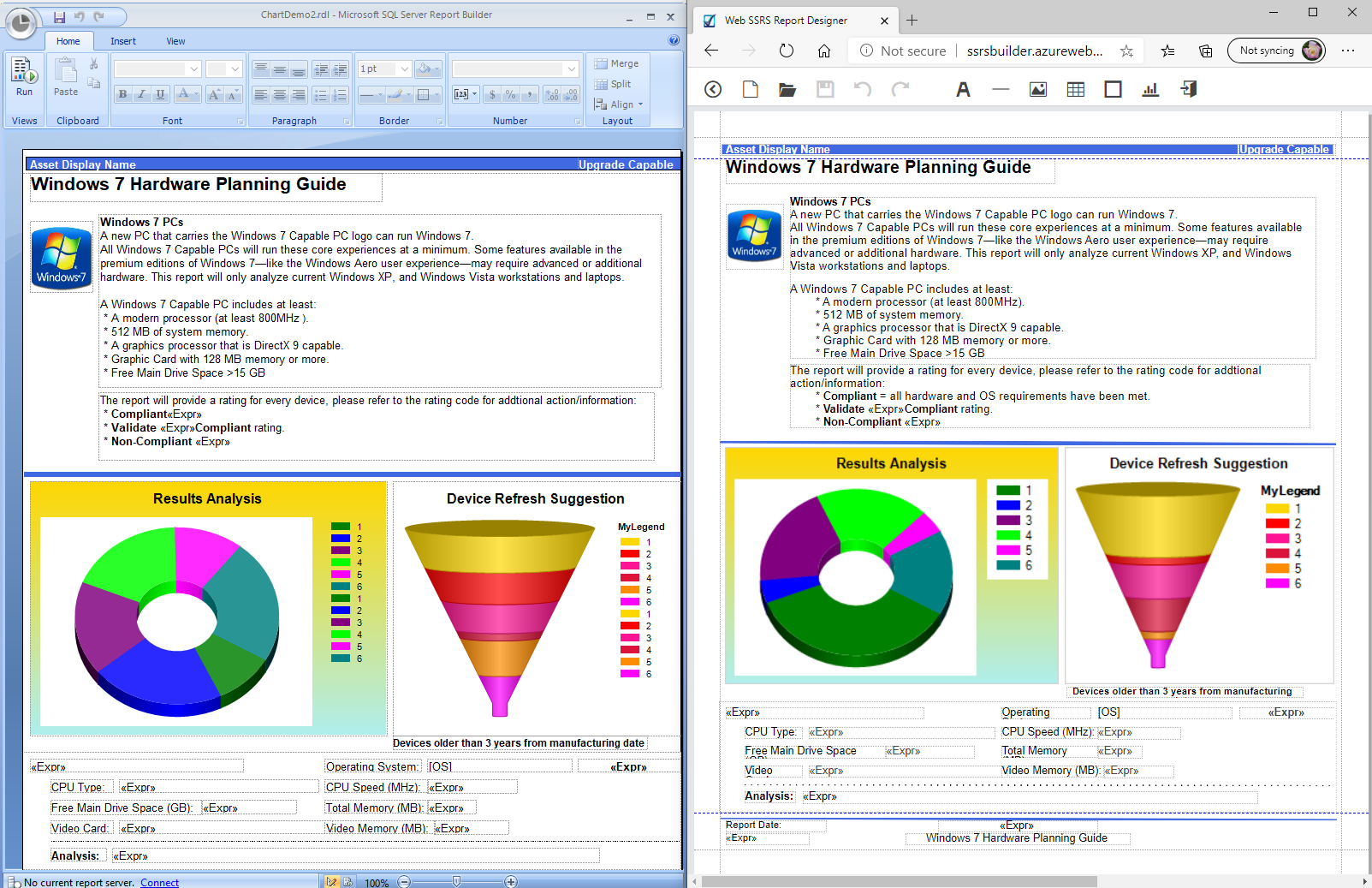This screenshot has height=888, width=1372.
Task: Insert a chart in web designer
Action: tap(1150, 89)
